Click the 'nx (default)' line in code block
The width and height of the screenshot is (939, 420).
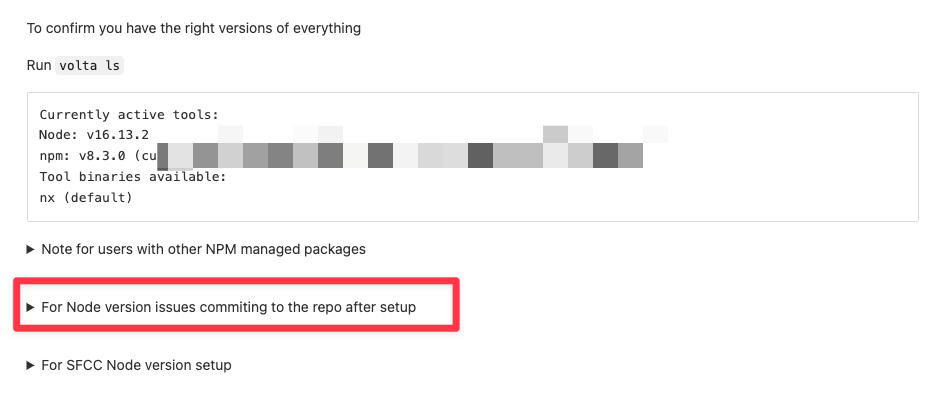pos(86,197)
